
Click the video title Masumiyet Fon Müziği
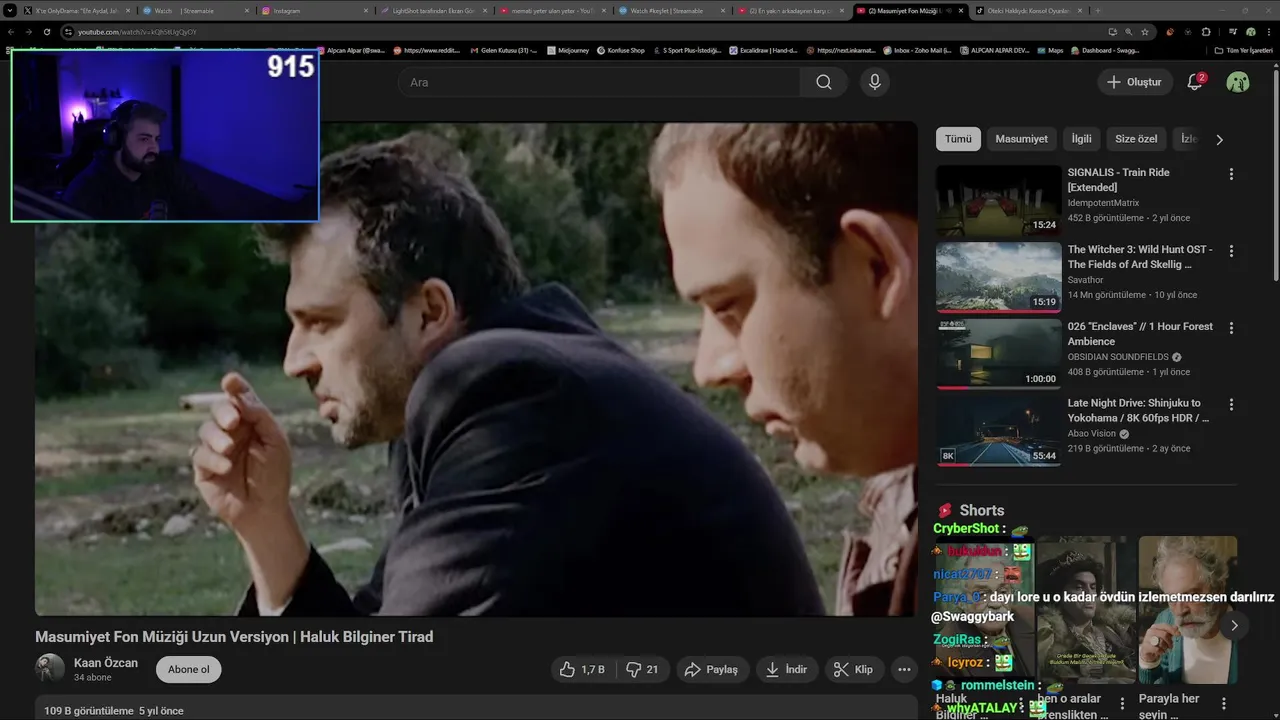(234, 637)
